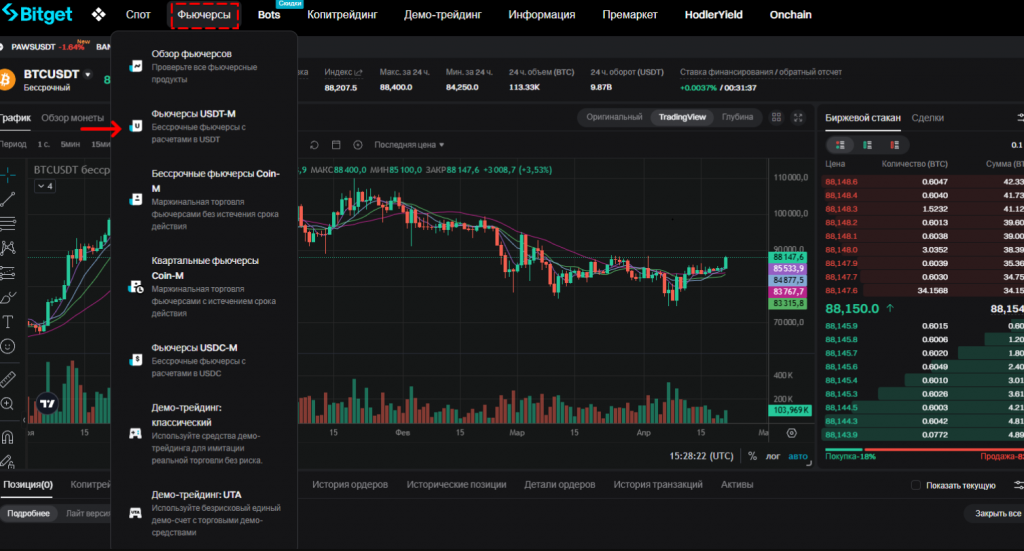Open the Позиция(0) tab

tap(27, 484)
